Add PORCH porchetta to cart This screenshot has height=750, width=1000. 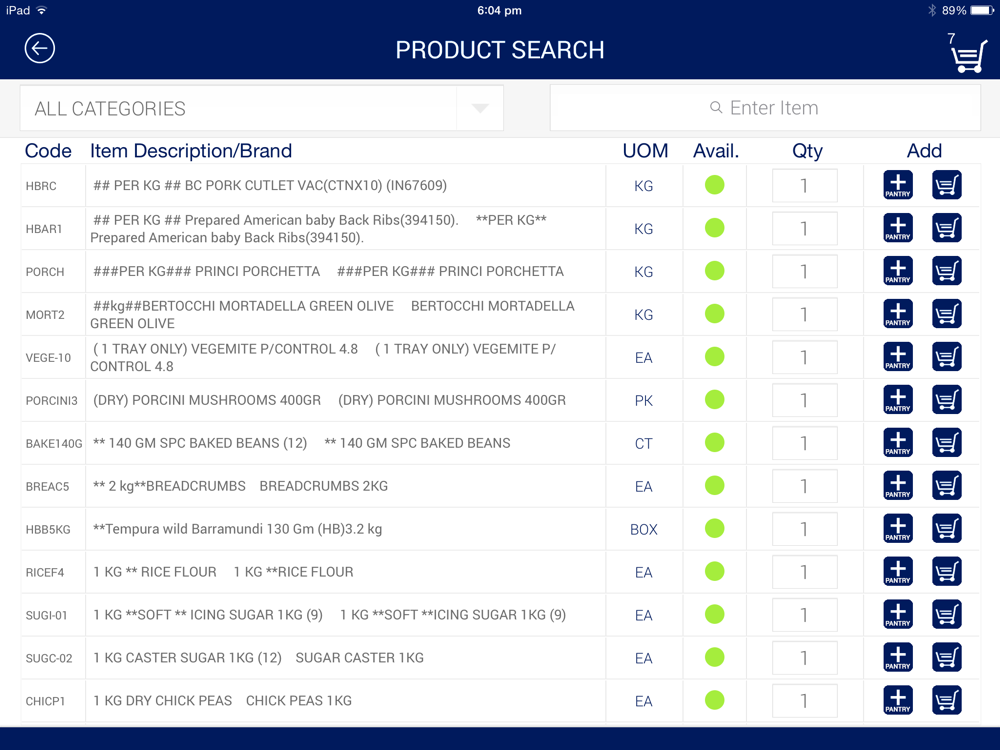(947, 271)
